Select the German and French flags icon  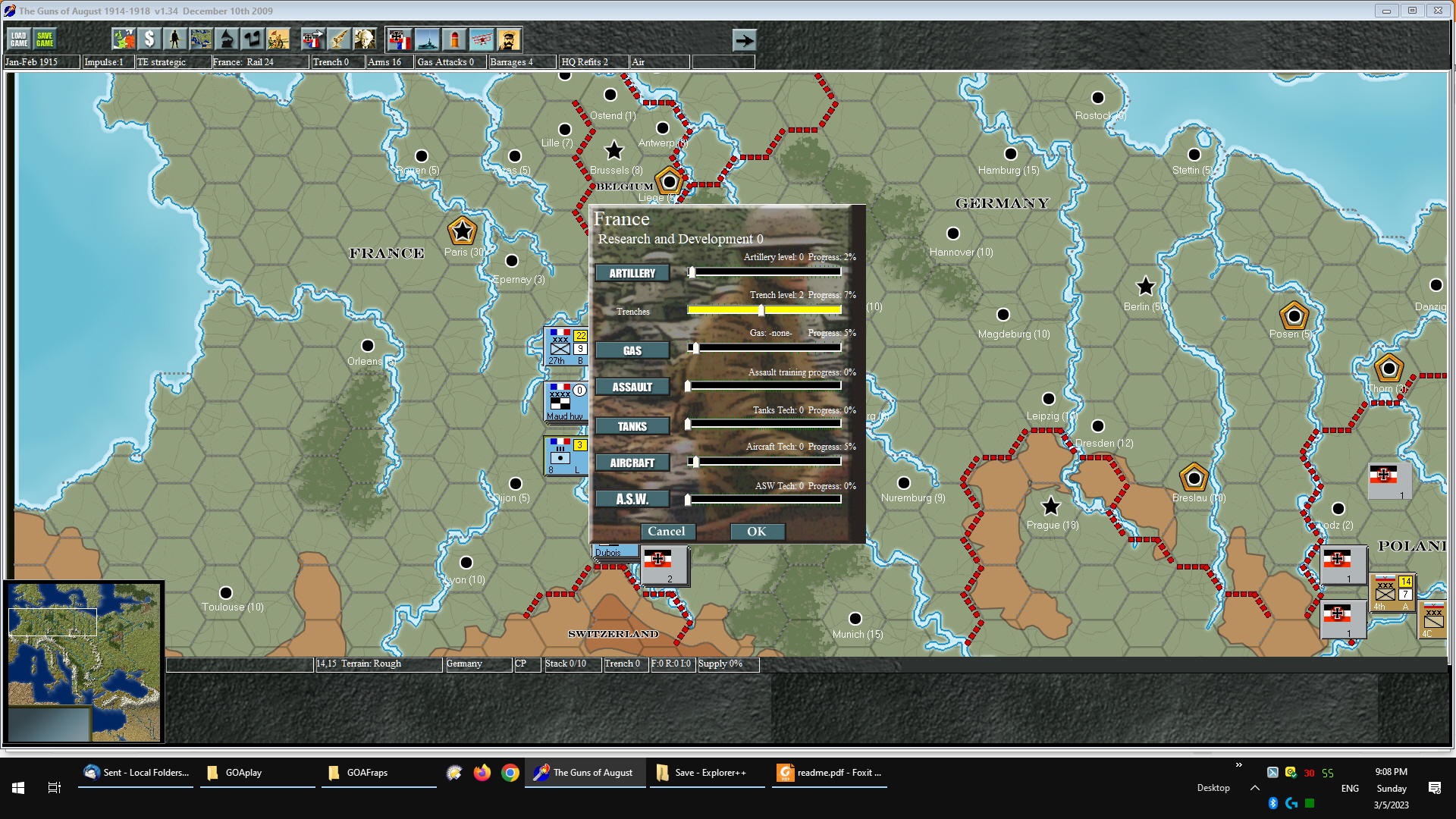click(400, 39)
